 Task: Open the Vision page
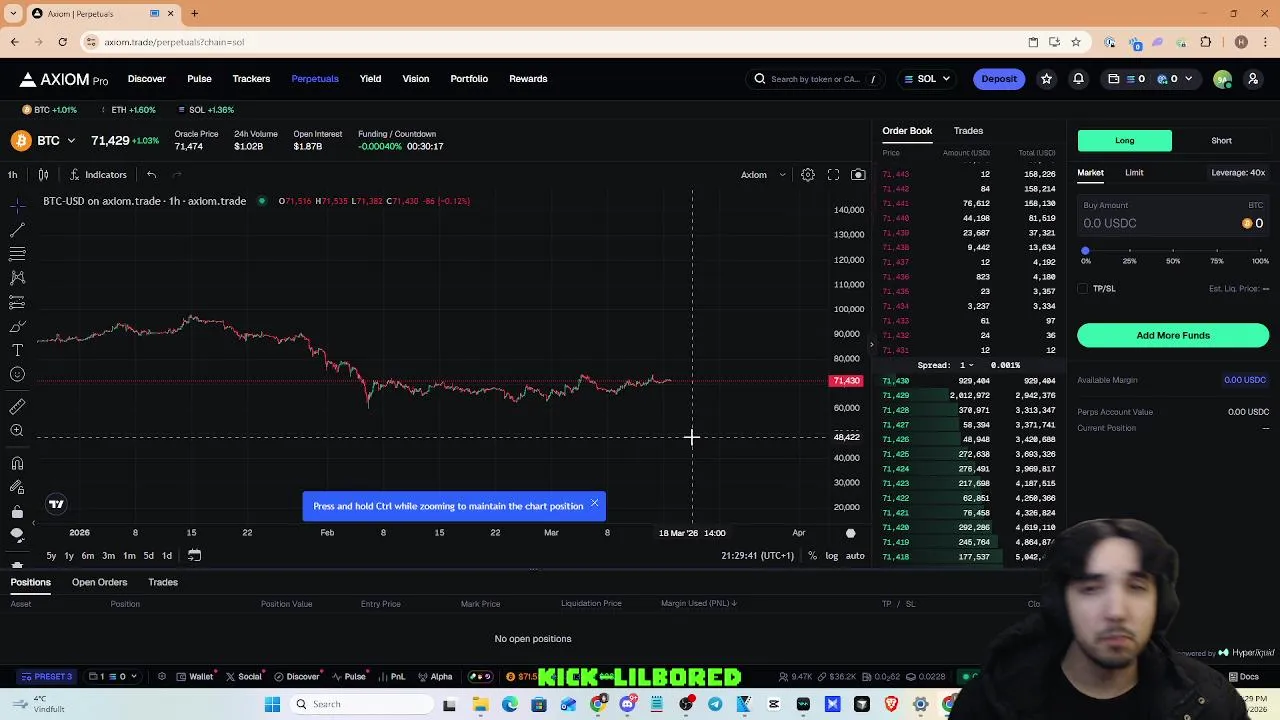click(415, 79)
